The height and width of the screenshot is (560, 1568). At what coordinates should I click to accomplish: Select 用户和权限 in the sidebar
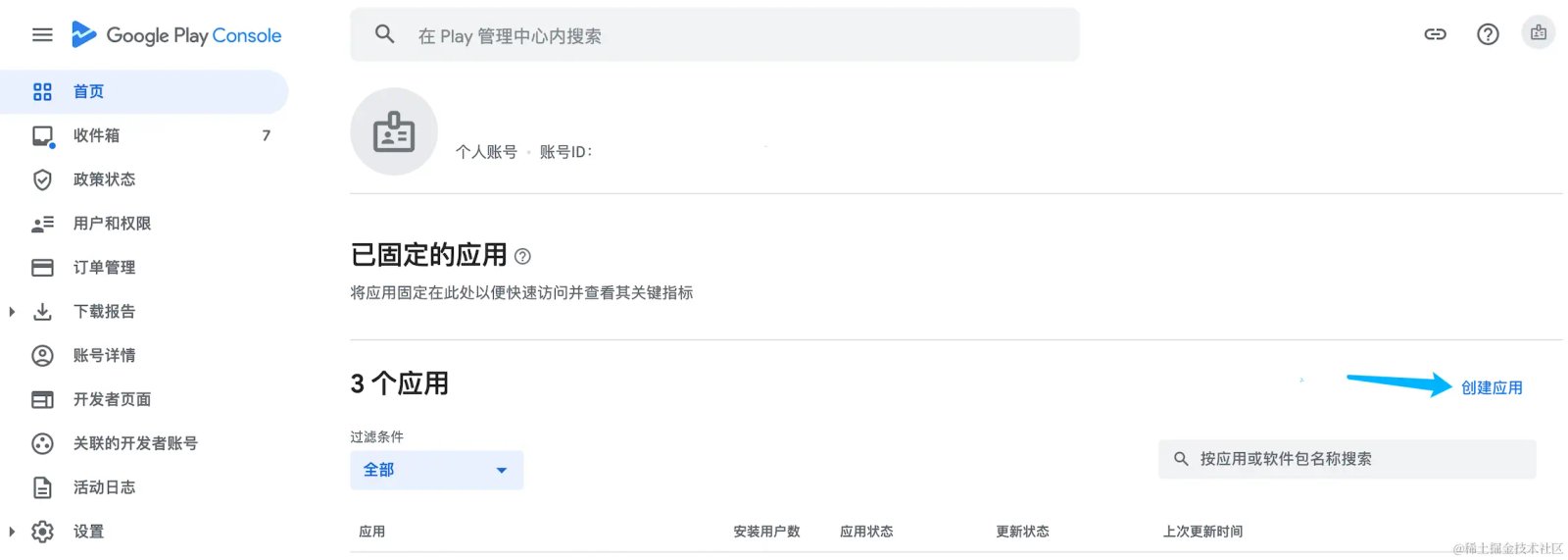pos(145,224)
